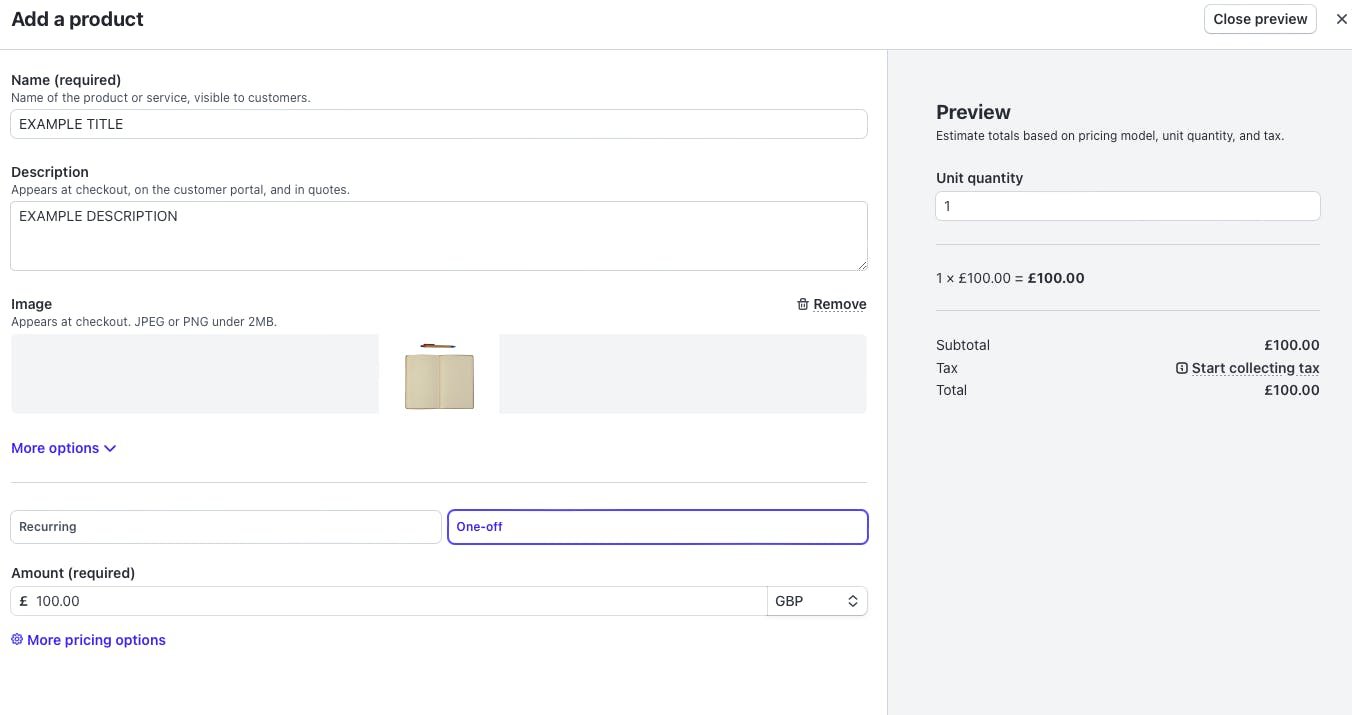Viewport: 1352px width, 715px height.
Task: Click the trash icon to remove image
Action: click(x=801, y=304)
